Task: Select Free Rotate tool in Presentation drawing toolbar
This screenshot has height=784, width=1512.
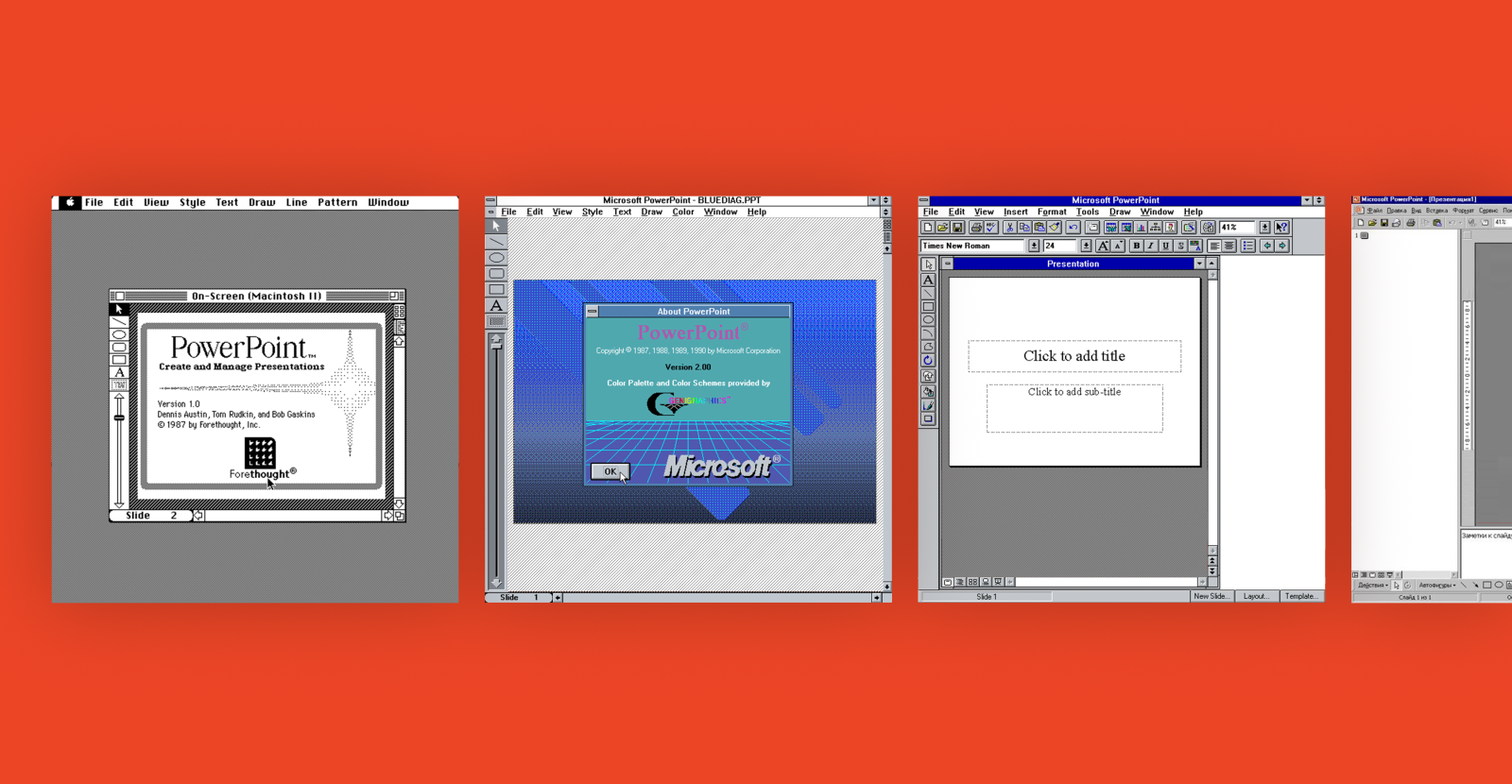Action: [928, 361]
